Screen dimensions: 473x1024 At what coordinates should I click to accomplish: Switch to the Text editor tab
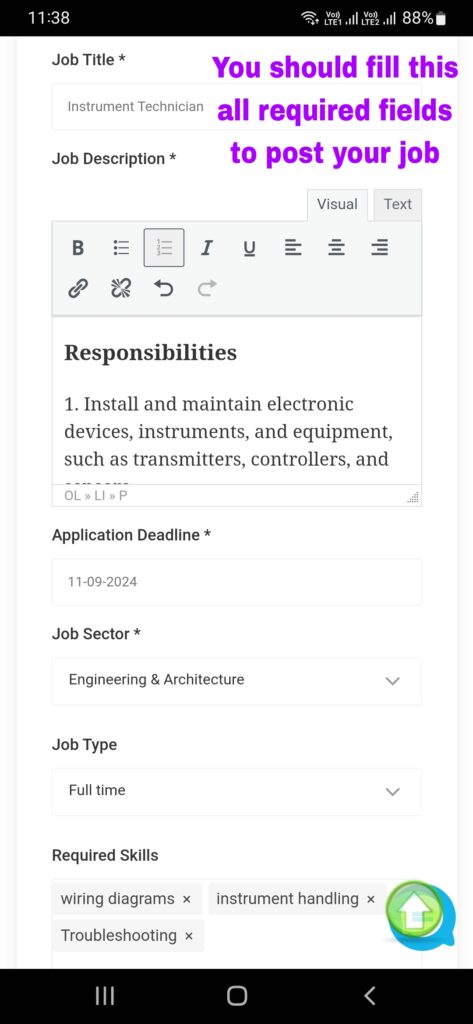(398, 204)
